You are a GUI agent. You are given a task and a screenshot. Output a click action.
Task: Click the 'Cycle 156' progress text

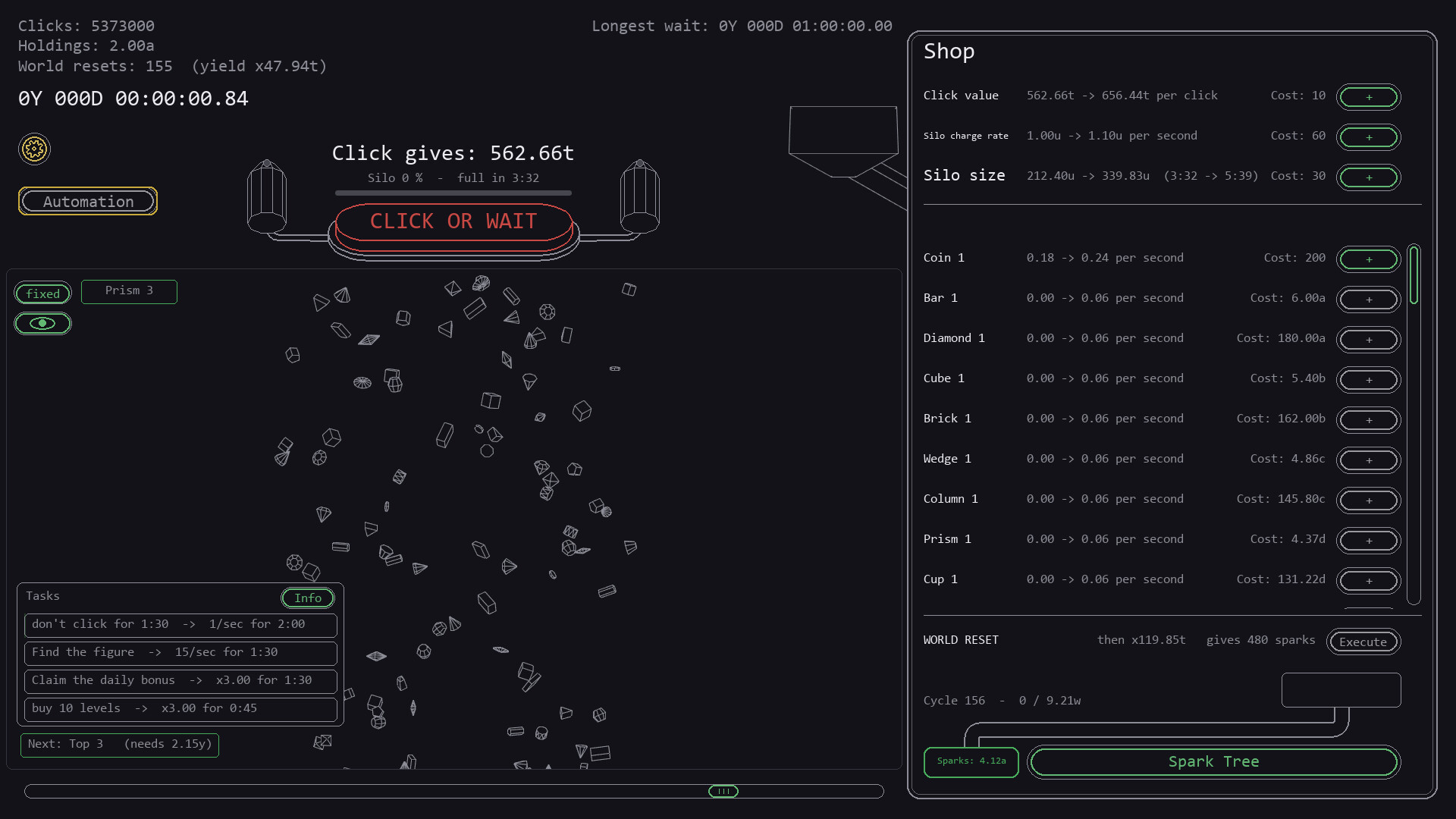click(1002, 701)
